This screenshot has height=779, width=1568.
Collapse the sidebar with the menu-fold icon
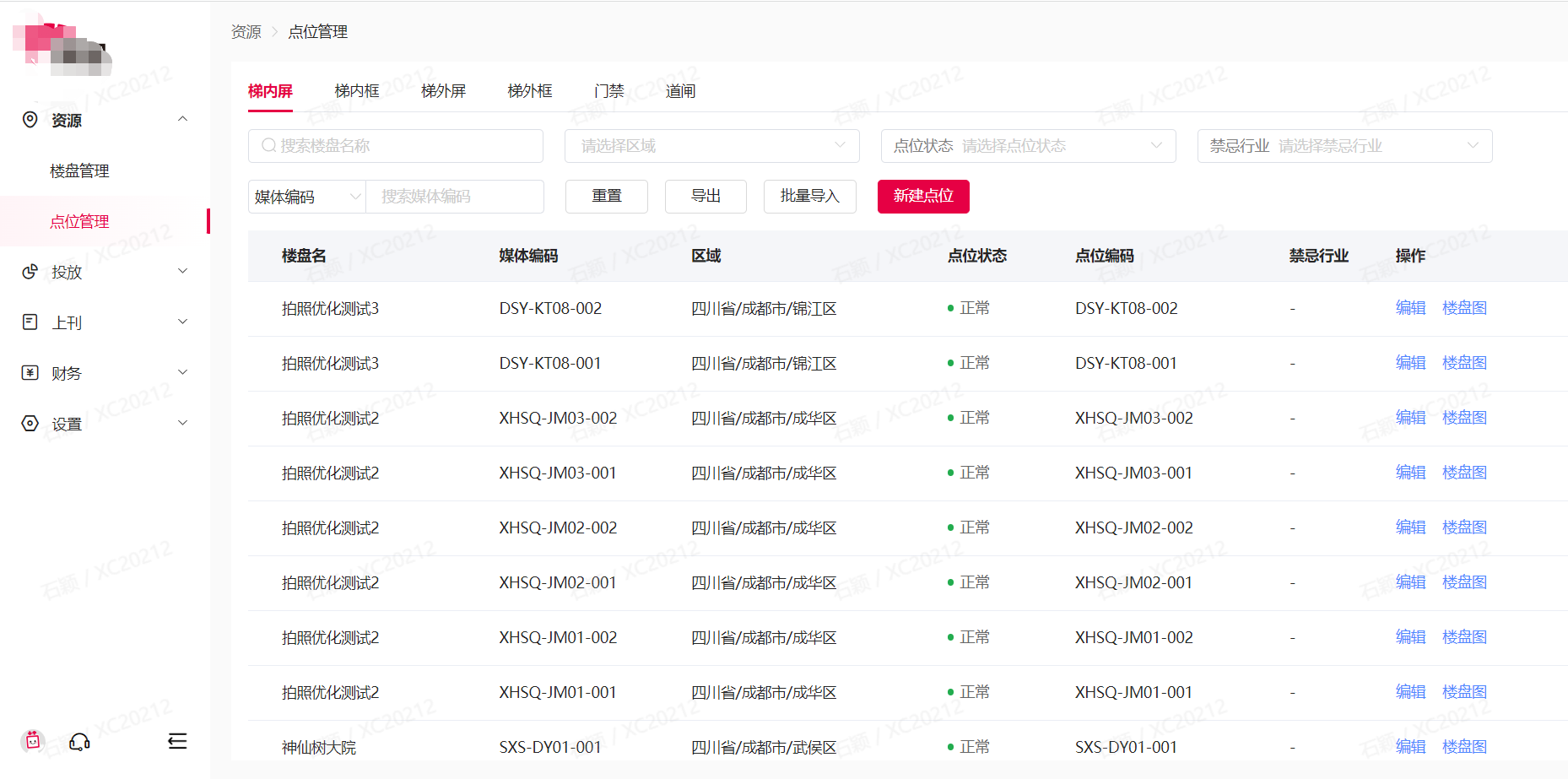click(x=177, y=741)
